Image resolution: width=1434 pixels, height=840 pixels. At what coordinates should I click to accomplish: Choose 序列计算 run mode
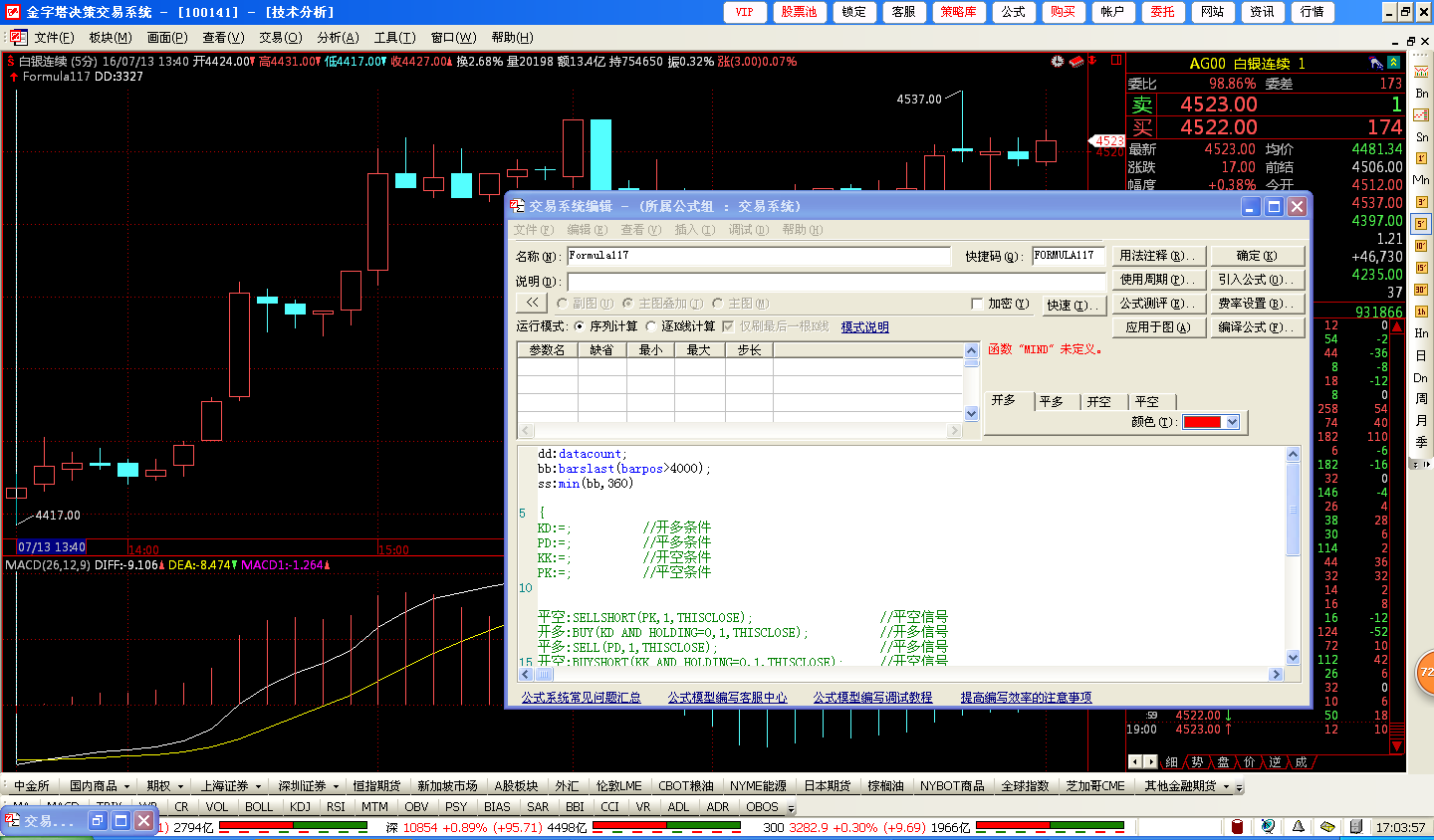579,326
